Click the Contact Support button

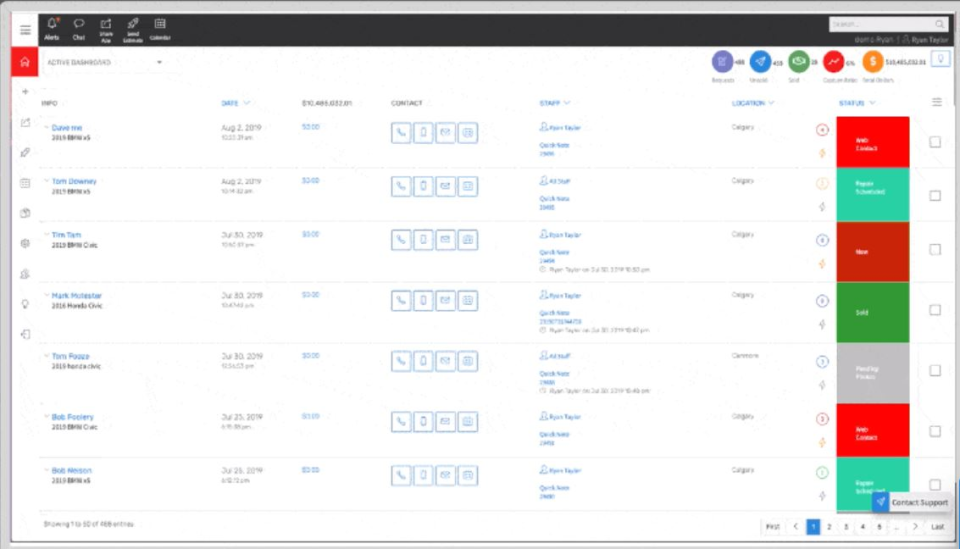tap(912, 502)
